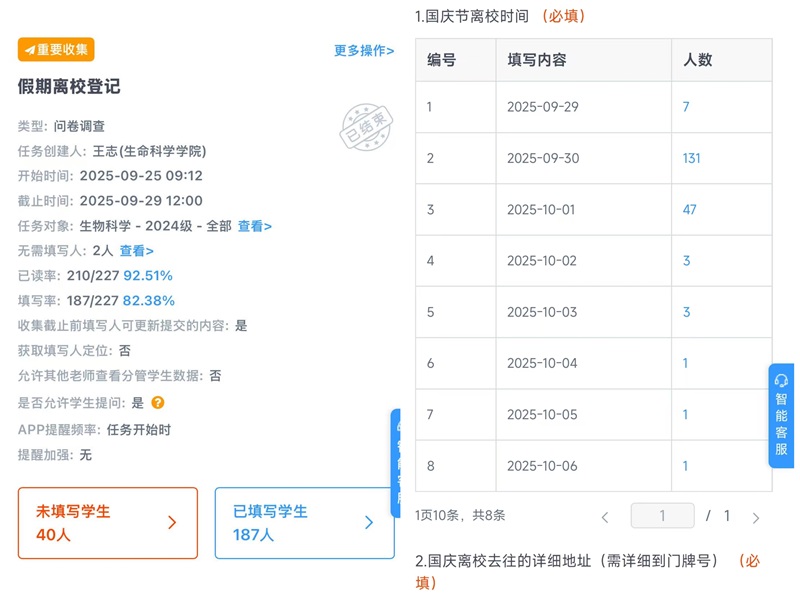Go to next page arrow in pagination

click(756, 517)
